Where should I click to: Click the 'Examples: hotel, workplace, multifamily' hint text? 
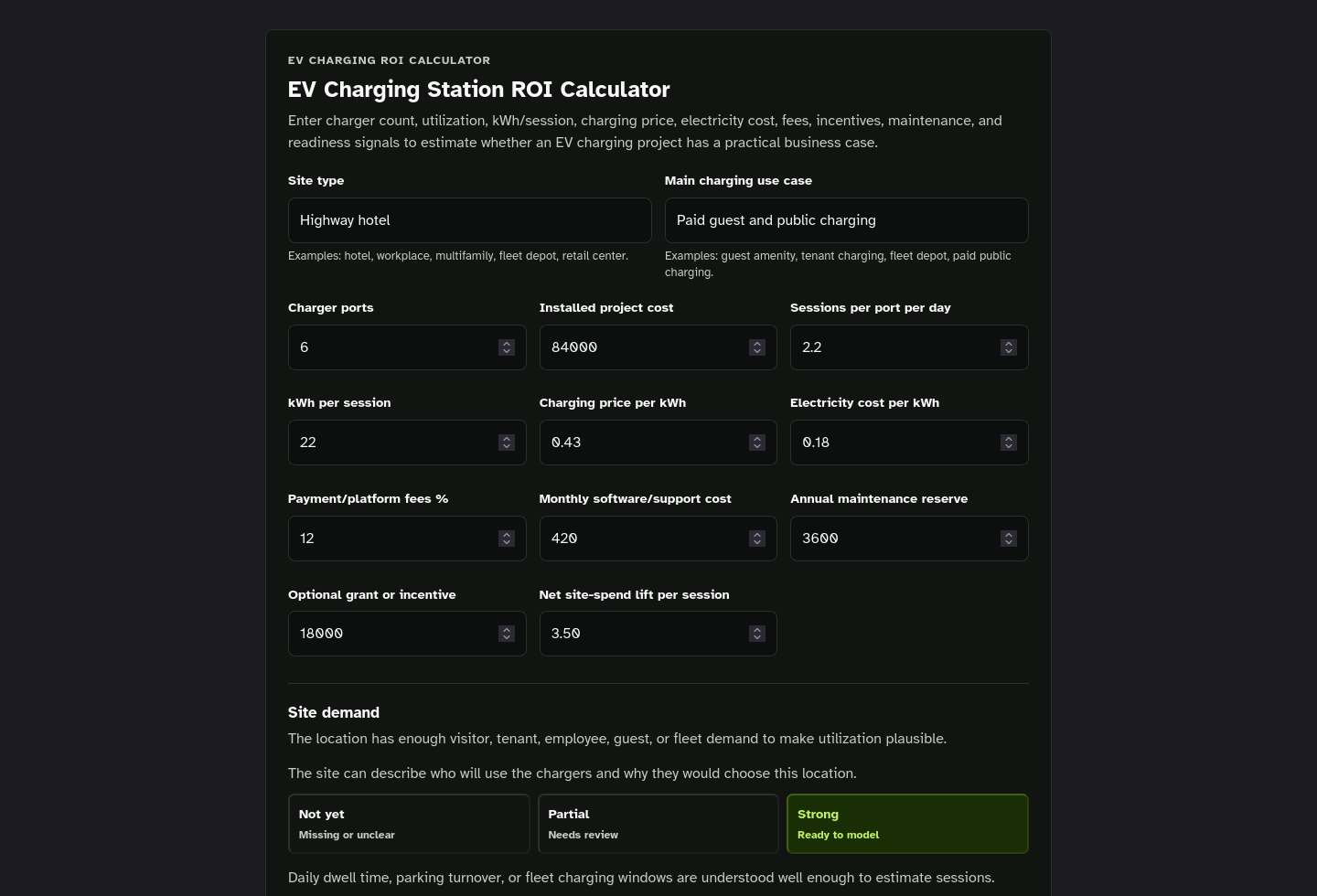click(x=458, y=256)
